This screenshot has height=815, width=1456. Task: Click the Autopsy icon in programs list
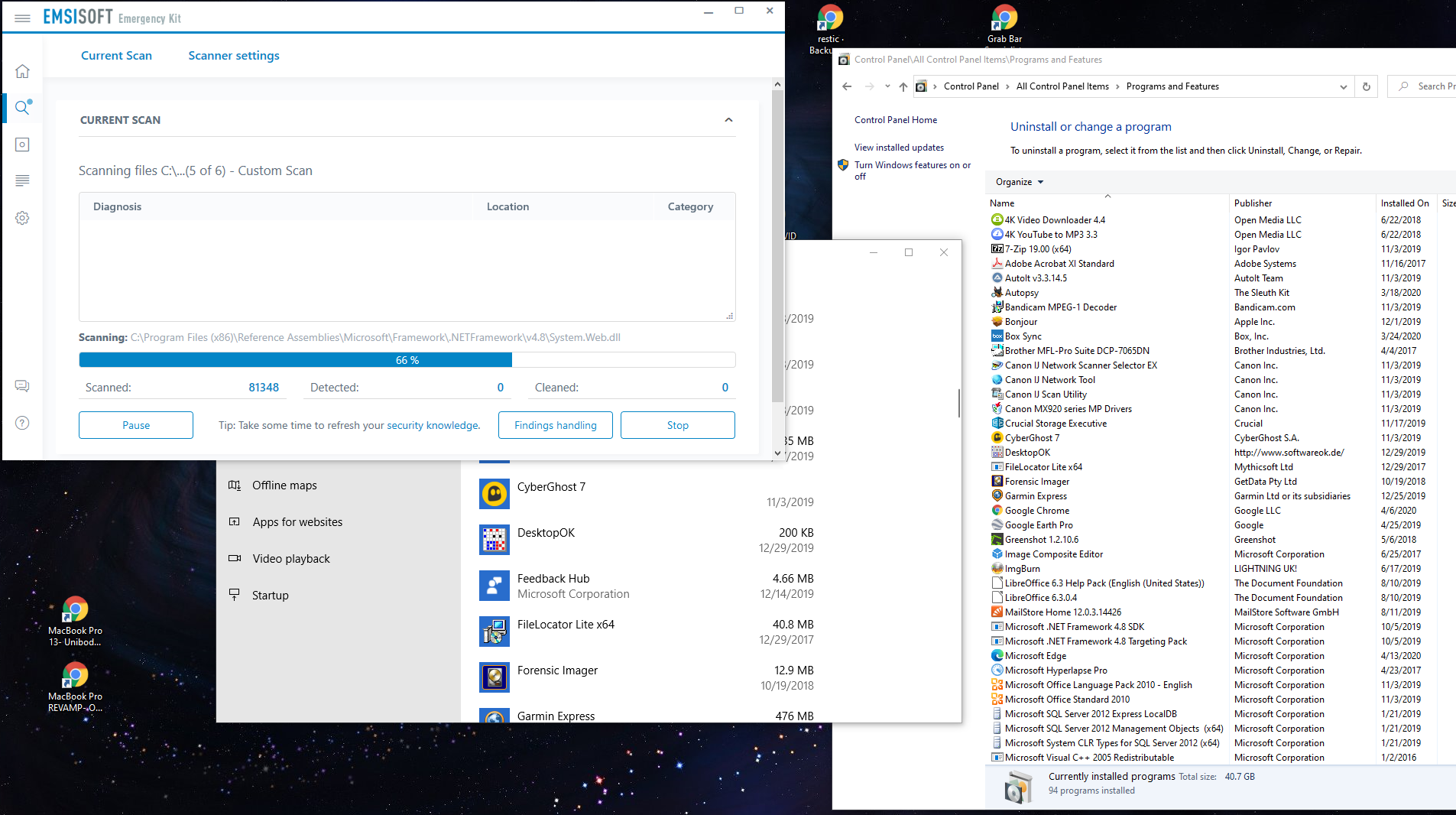pos(997,293)
